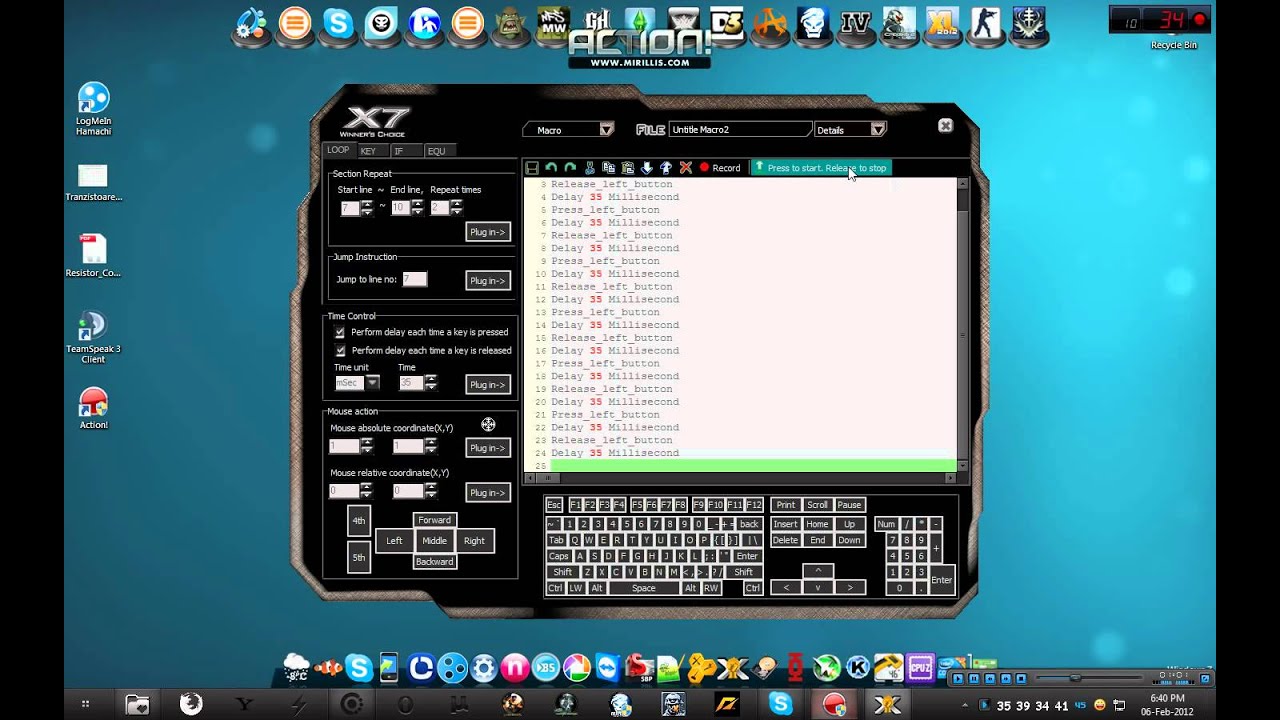
Task: Click the save macro icon in toolbar
Action: click(532, 168)
